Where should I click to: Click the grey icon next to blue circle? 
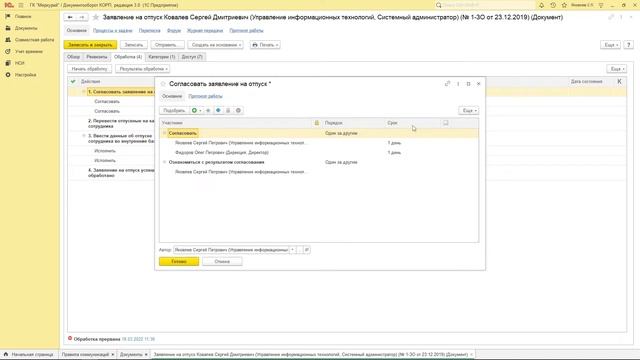(228, 111)
